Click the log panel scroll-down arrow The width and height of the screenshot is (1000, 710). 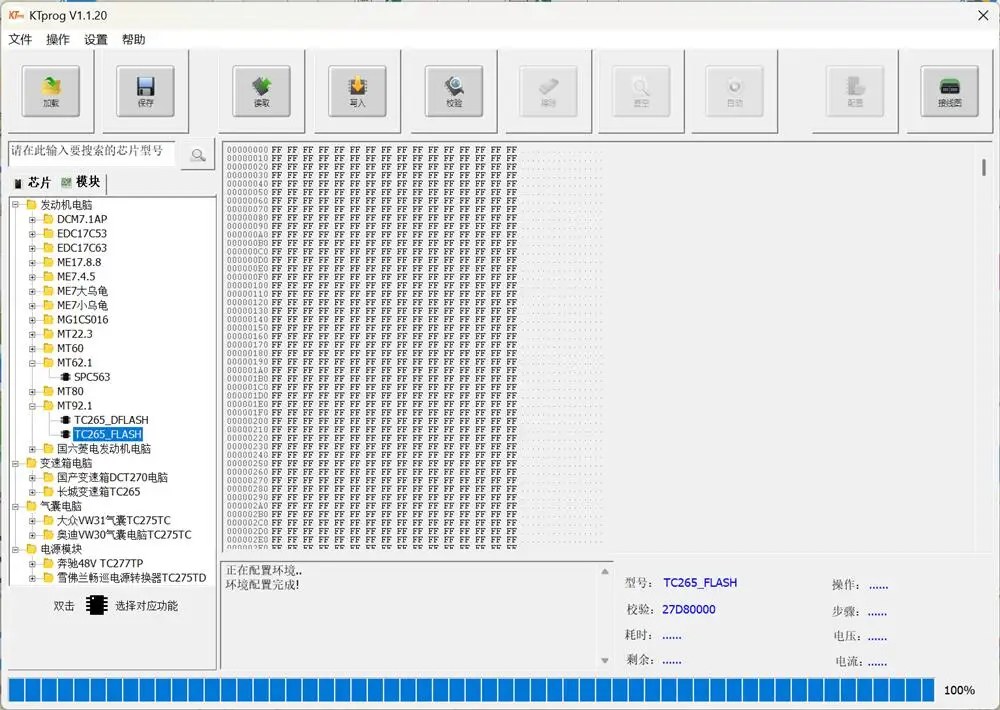605,661
